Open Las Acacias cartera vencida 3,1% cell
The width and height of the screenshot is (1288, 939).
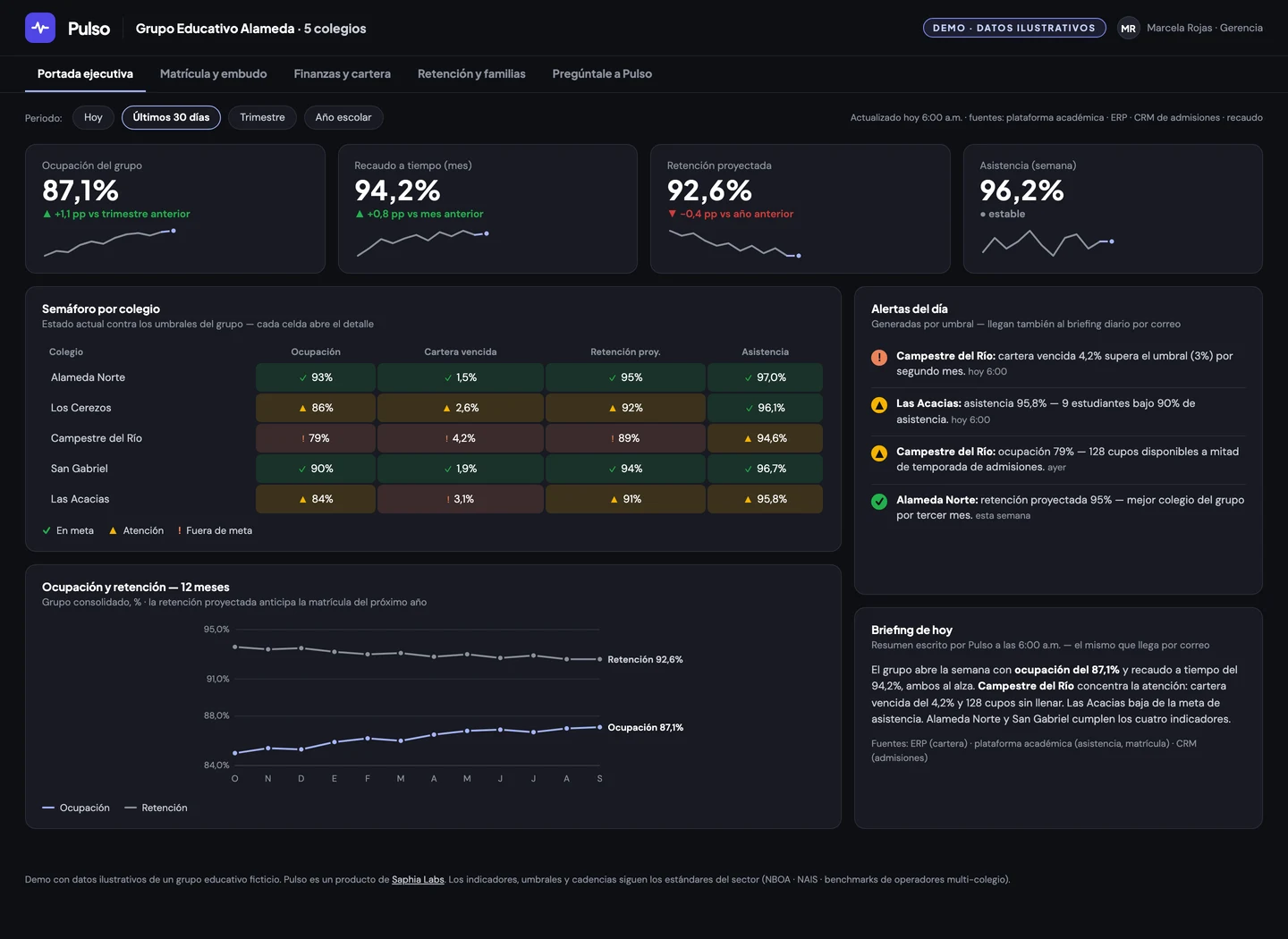tap(461, 499)
